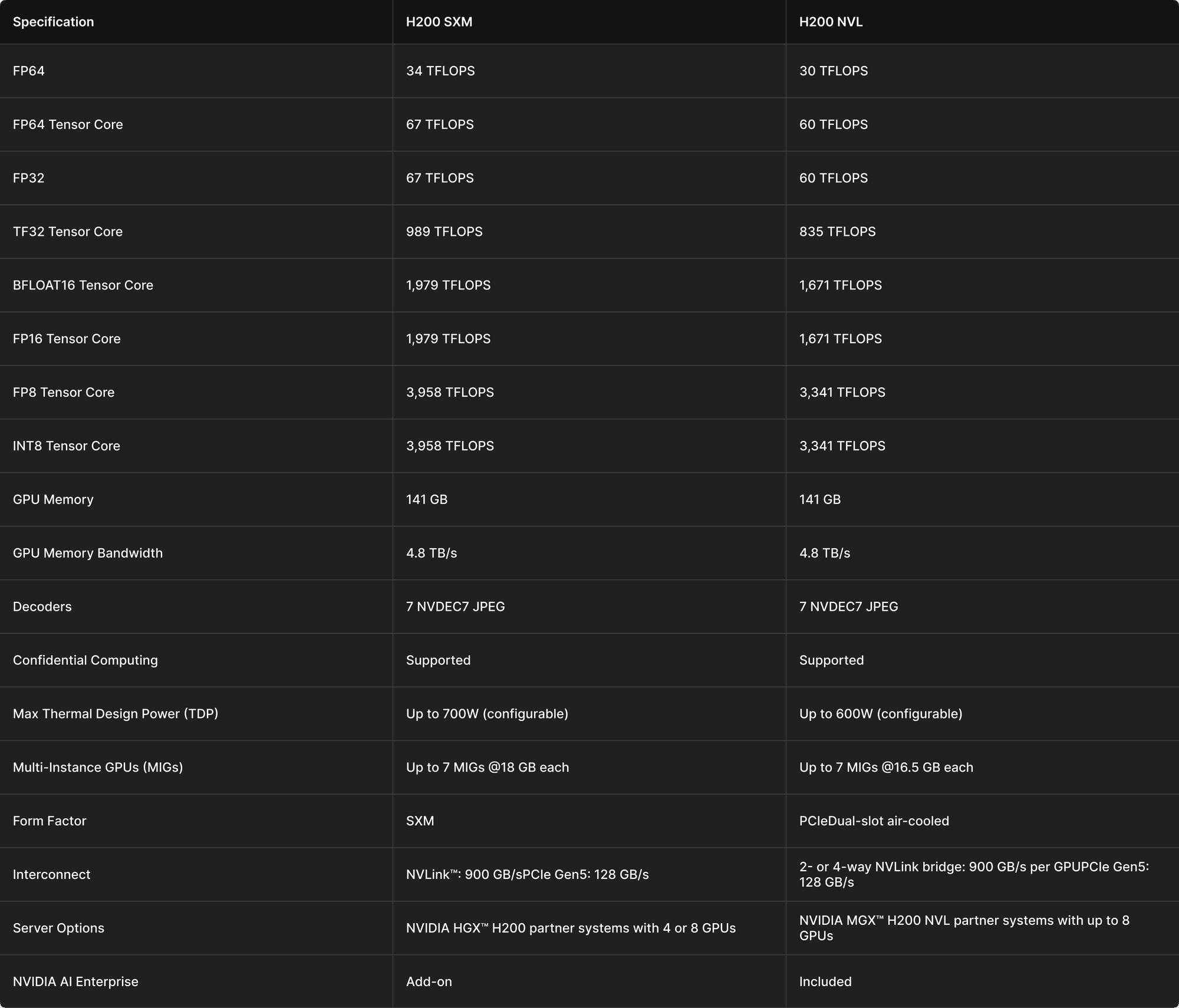Select the GPU Memory Bandwidth label

click(x=88, y=553)
